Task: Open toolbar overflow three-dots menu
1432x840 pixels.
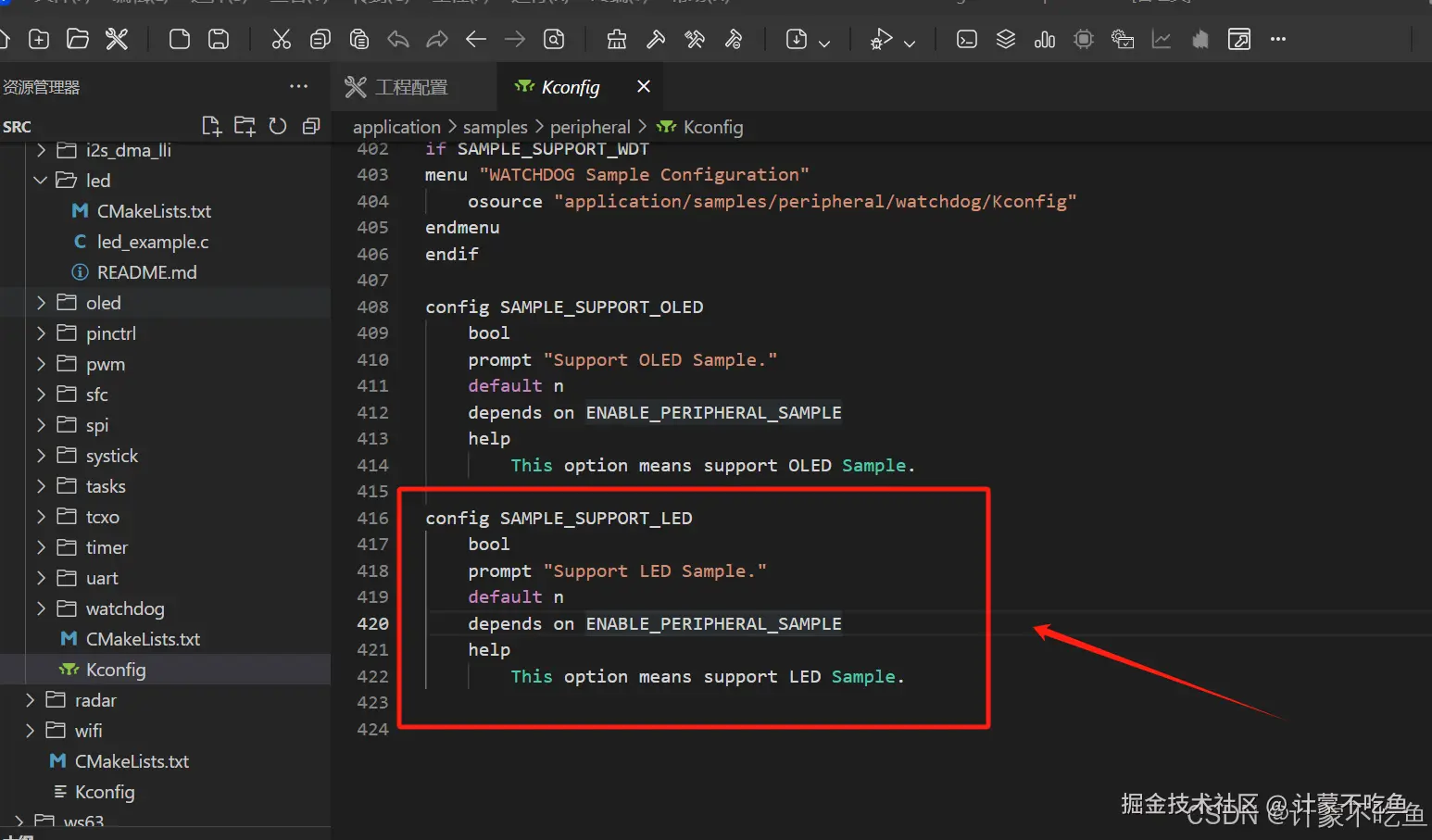Action: coord(1278,39)
